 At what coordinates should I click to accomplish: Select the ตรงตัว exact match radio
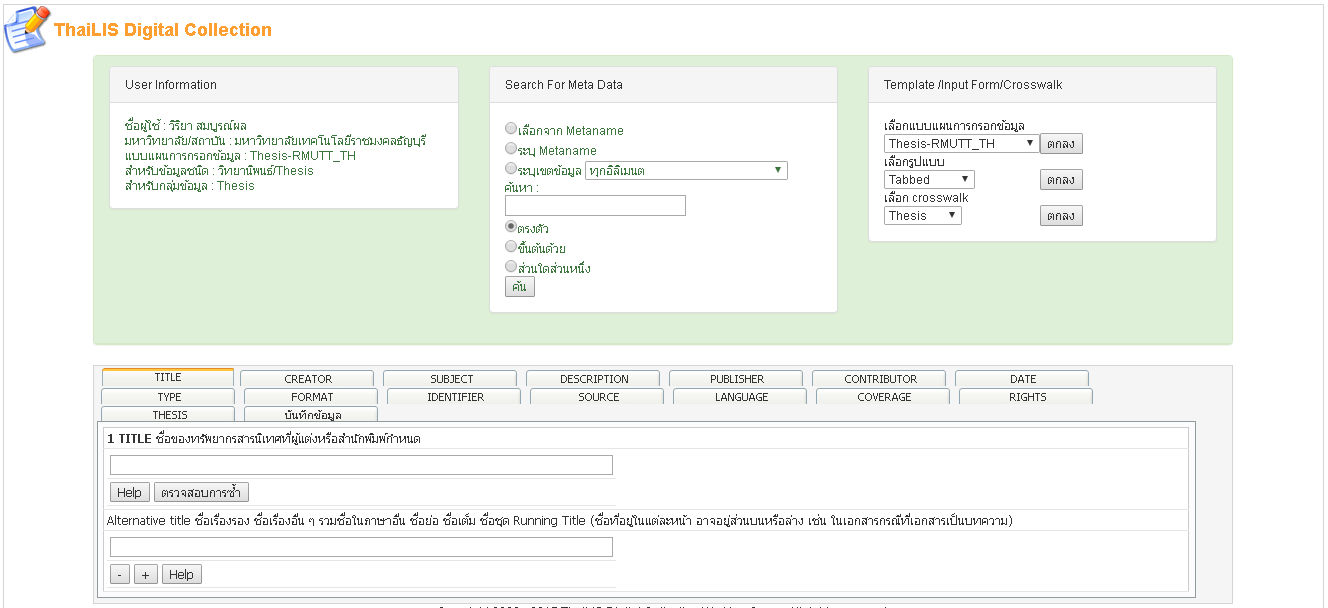tap(511, 227)
